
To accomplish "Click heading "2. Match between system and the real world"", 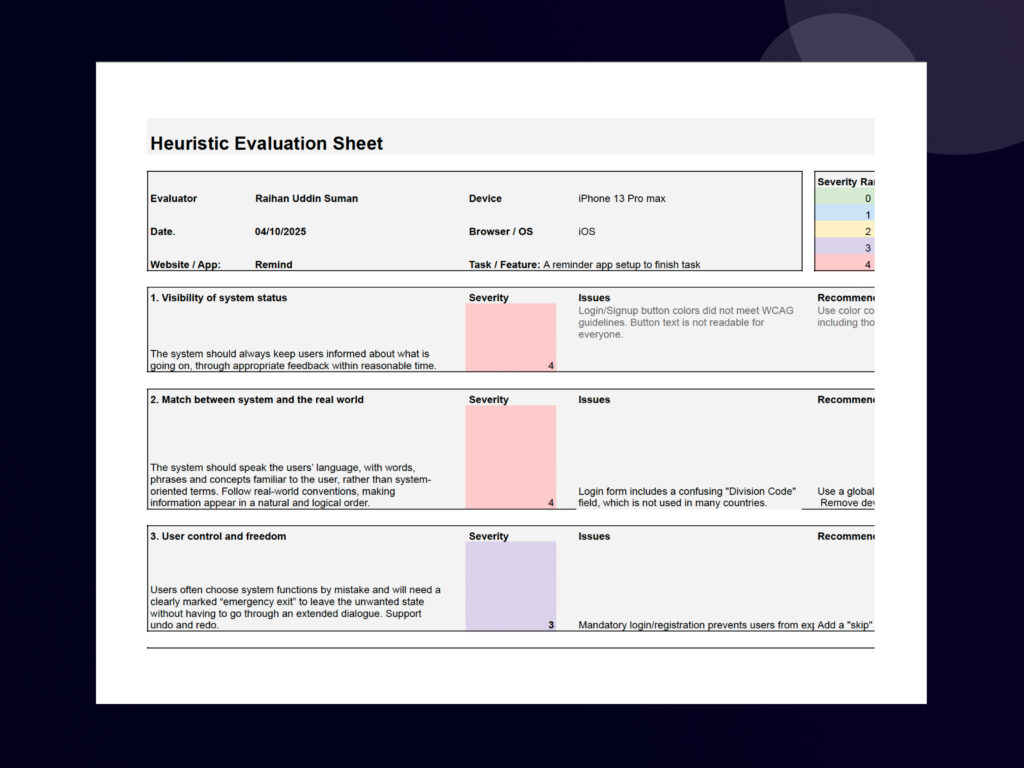I will click(257, 400).
